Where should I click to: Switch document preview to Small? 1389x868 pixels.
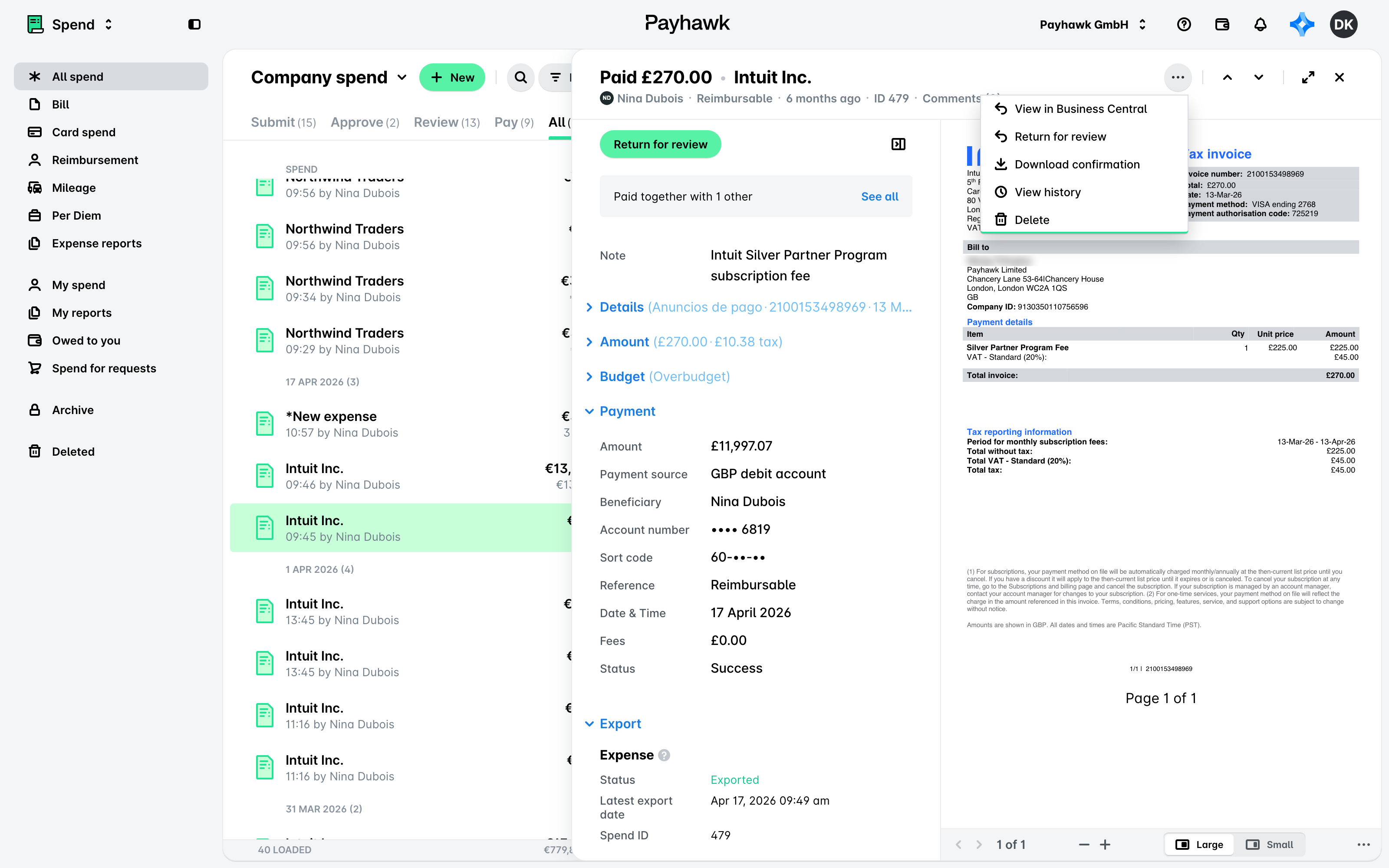point(1270,845)
